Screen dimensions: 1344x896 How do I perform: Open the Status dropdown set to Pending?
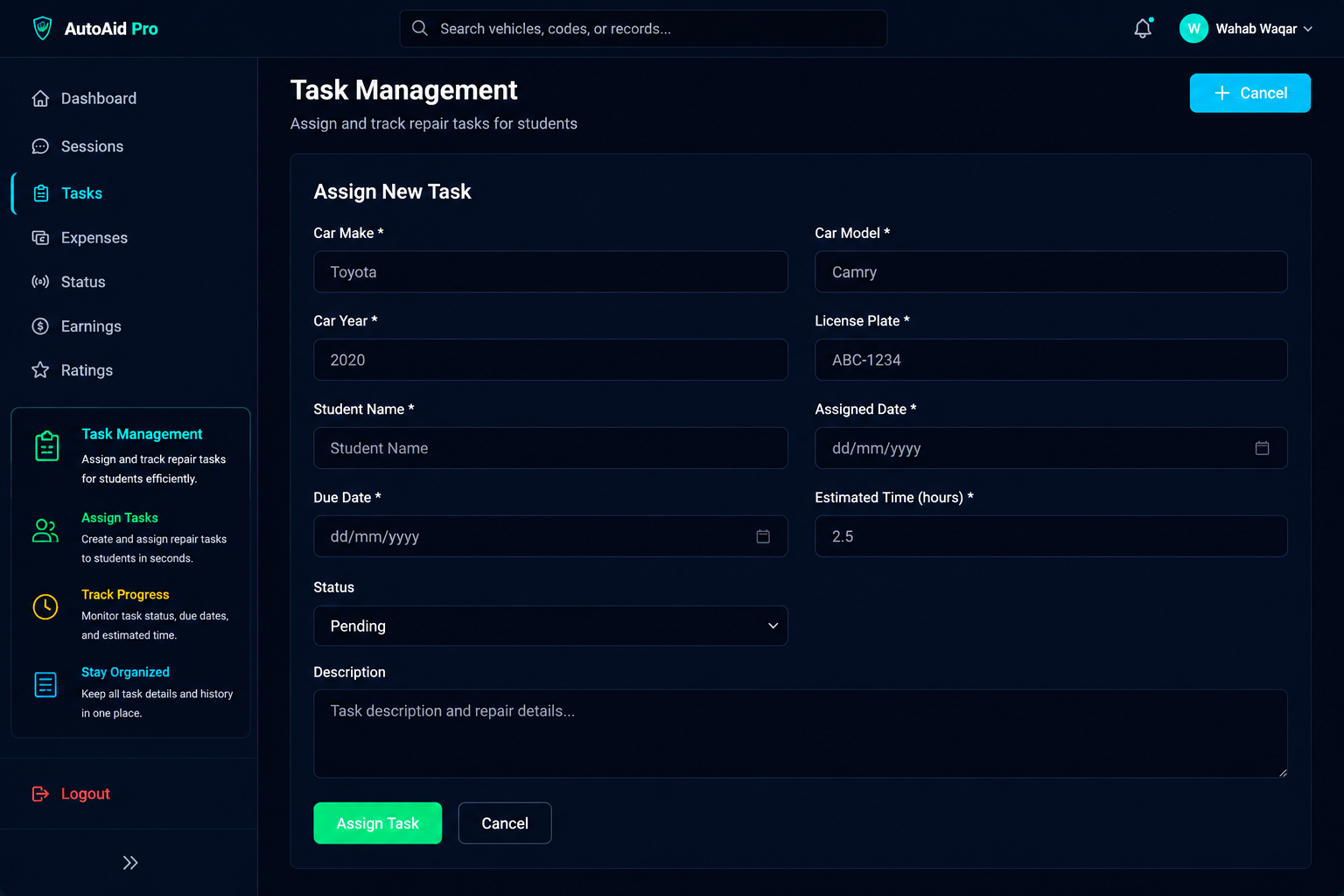[x=550, y=626]
